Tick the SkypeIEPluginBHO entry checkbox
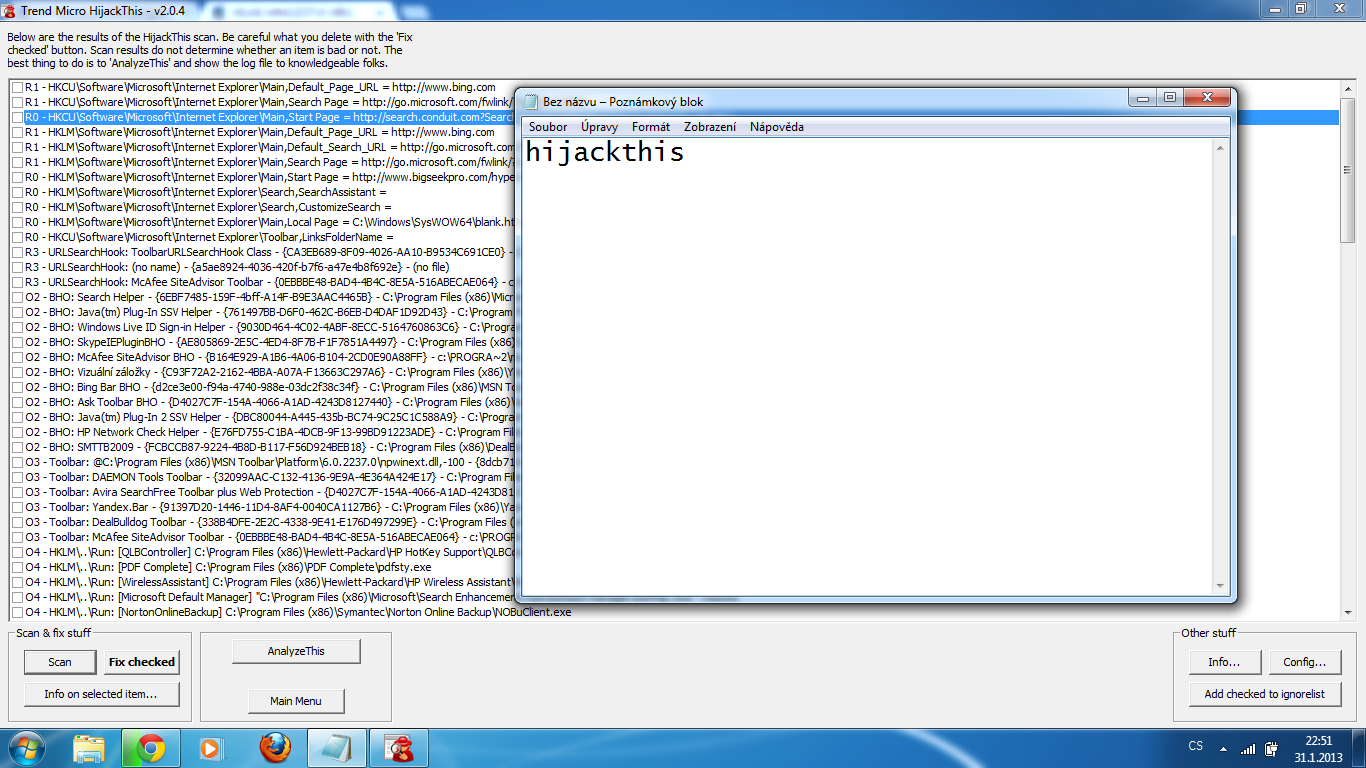1366x768 pixels. 17,342
